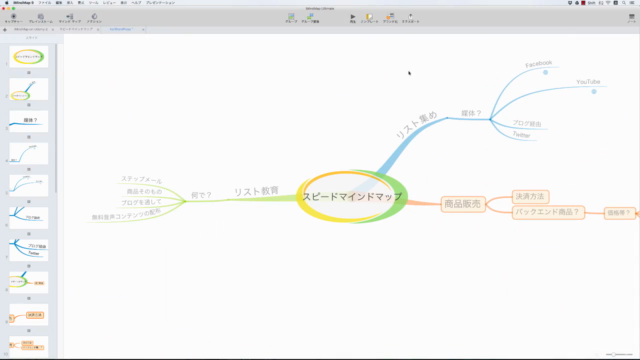Select slide 6 thumbnail
The image size is (640, 360).
(x=29, y=218)
